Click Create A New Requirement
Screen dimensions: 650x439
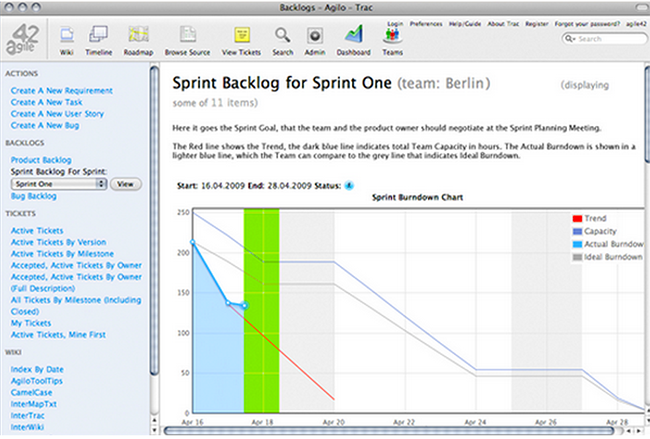62,90
